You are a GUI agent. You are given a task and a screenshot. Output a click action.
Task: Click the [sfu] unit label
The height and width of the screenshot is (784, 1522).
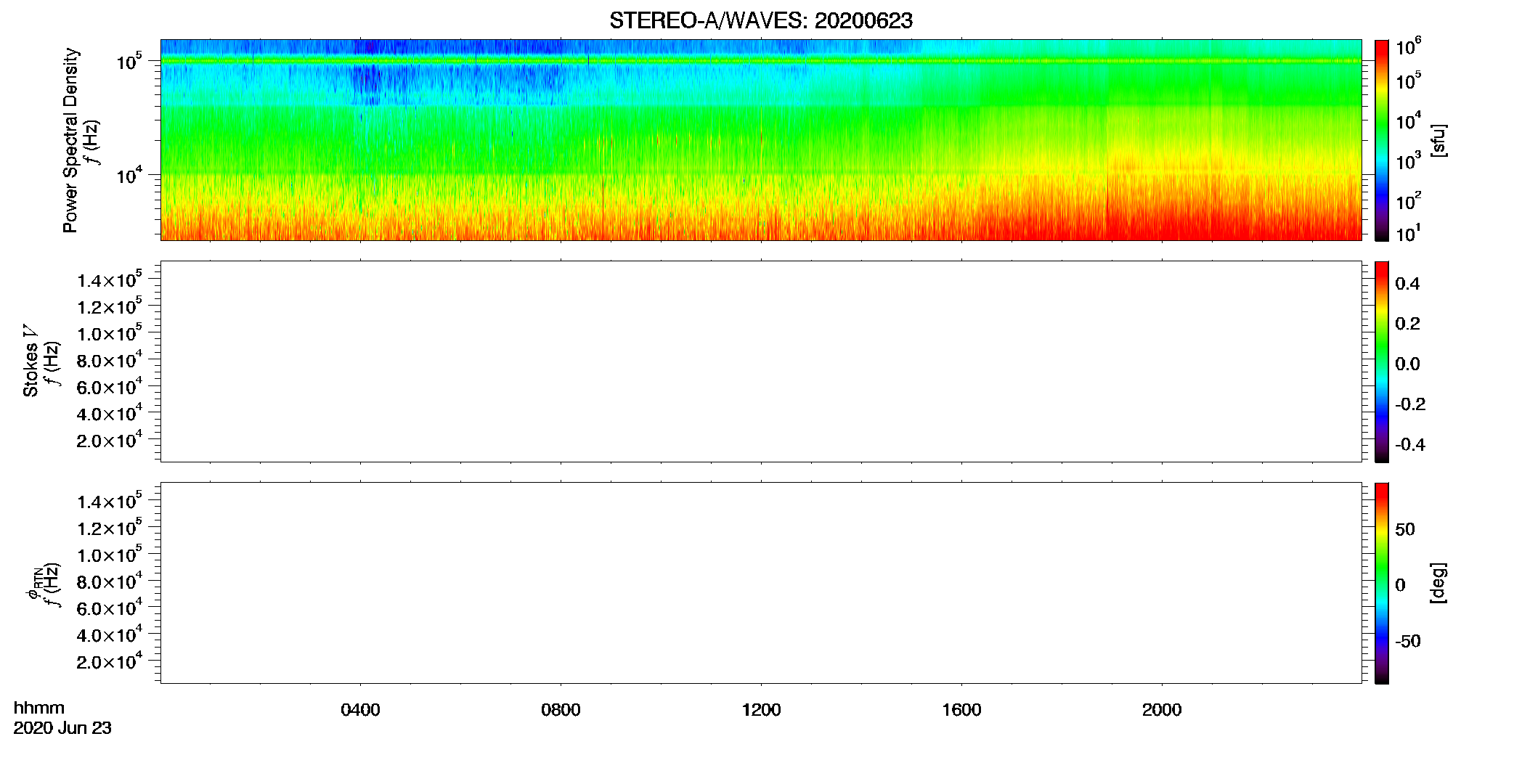pyautogui.click(x=1438, y=140)
